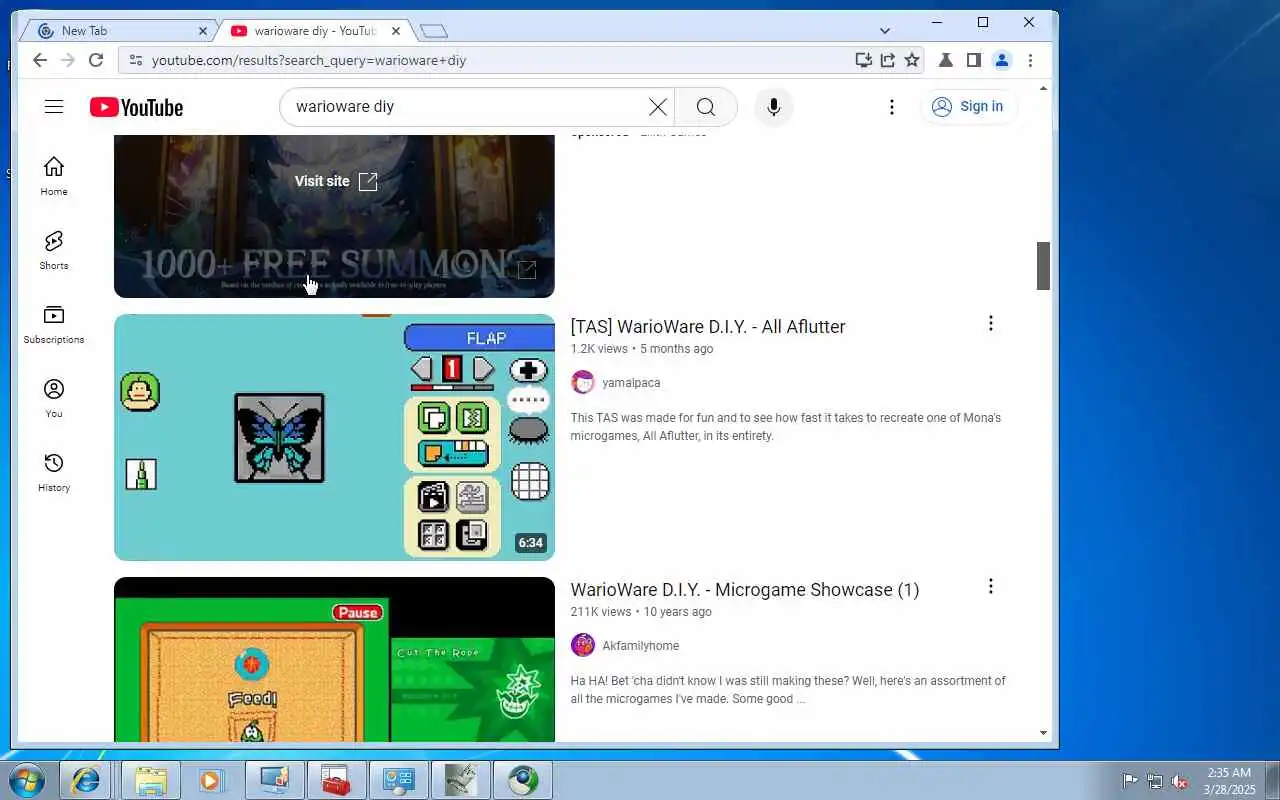Click the scrollbar up arrow

[1043, 89]
